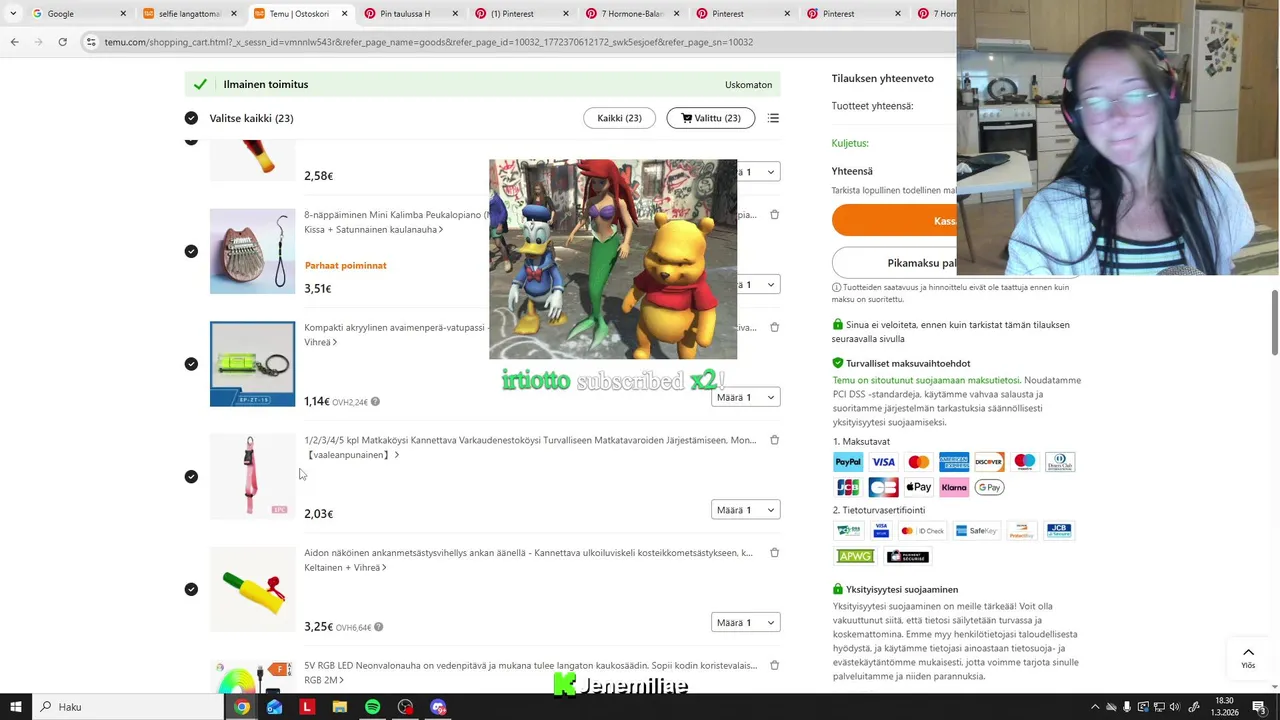1280x720 pixels.
Task: Uncheck the Mini Kalimba item checkbox
Action: click(x=191, y=251)
